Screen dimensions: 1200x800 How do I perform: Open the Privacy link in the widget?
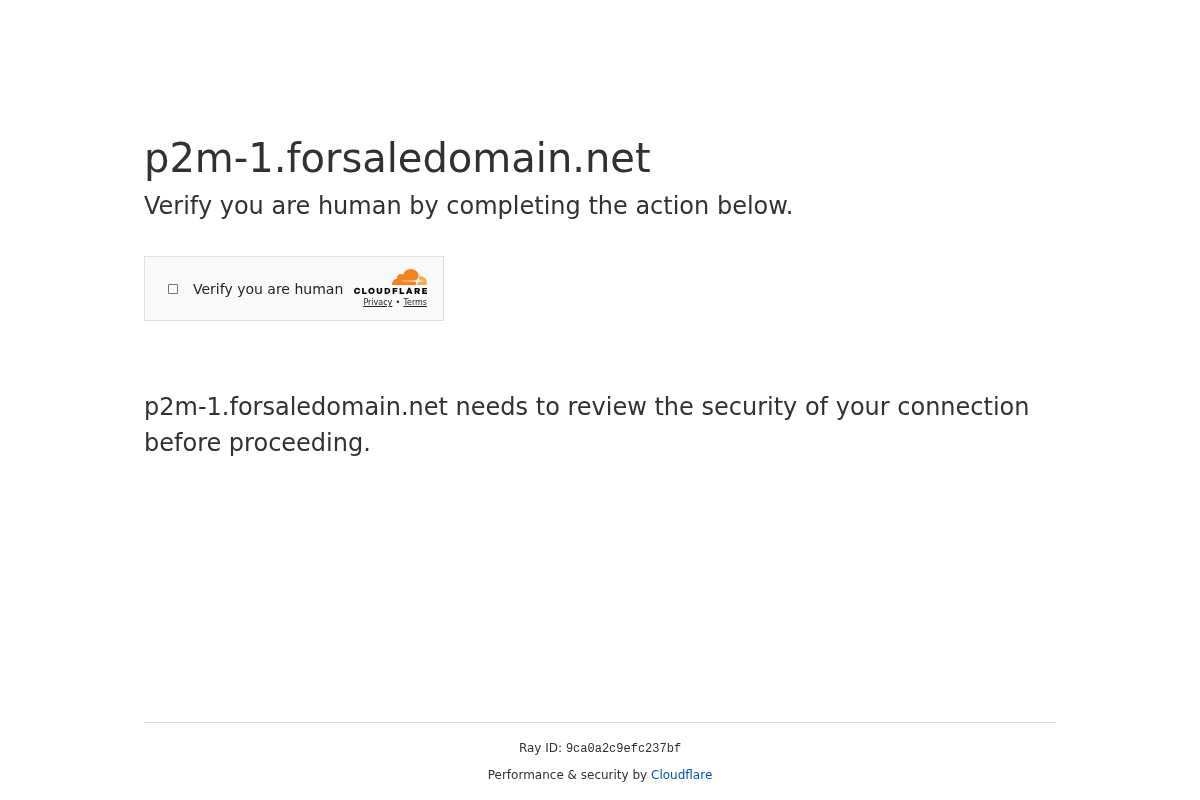377,302
